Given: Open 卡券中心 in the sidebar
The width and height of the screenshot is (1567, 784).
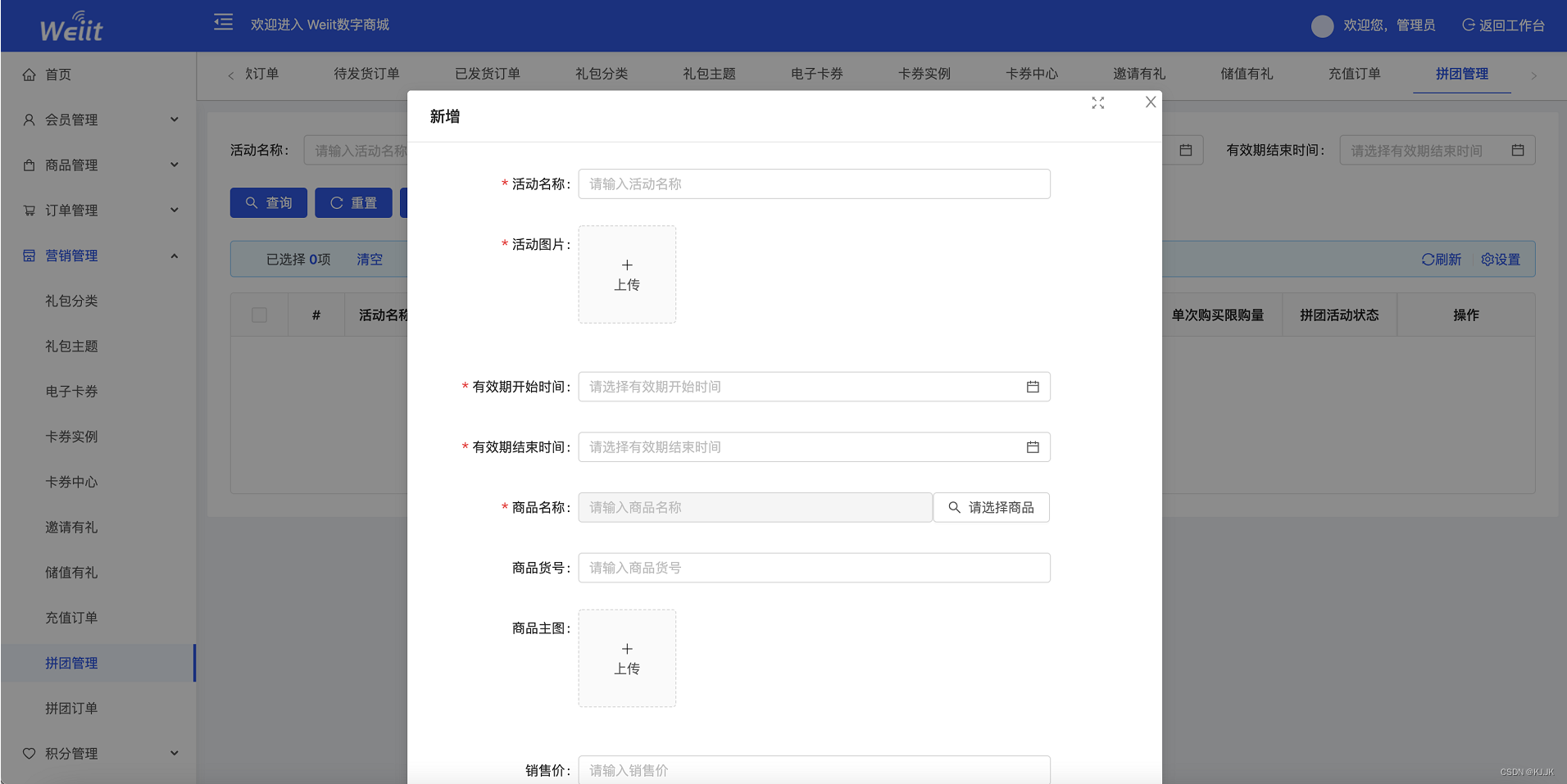Looking at the screenshot, I should pos(71,482).
